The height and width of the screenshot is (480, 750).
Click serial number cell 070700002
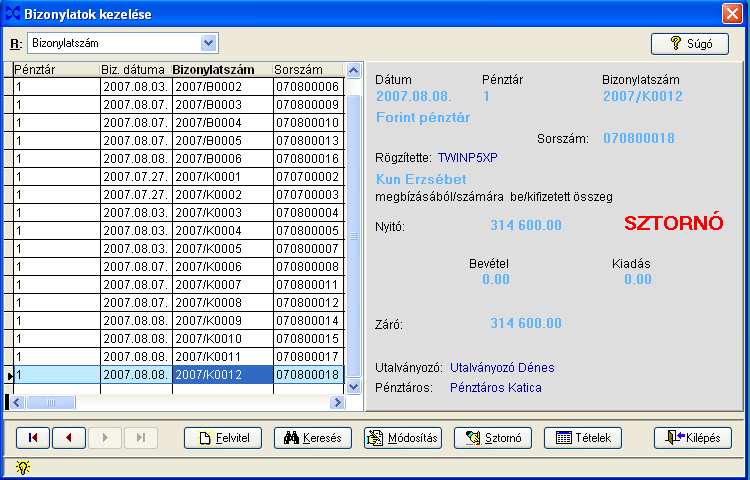309,177
